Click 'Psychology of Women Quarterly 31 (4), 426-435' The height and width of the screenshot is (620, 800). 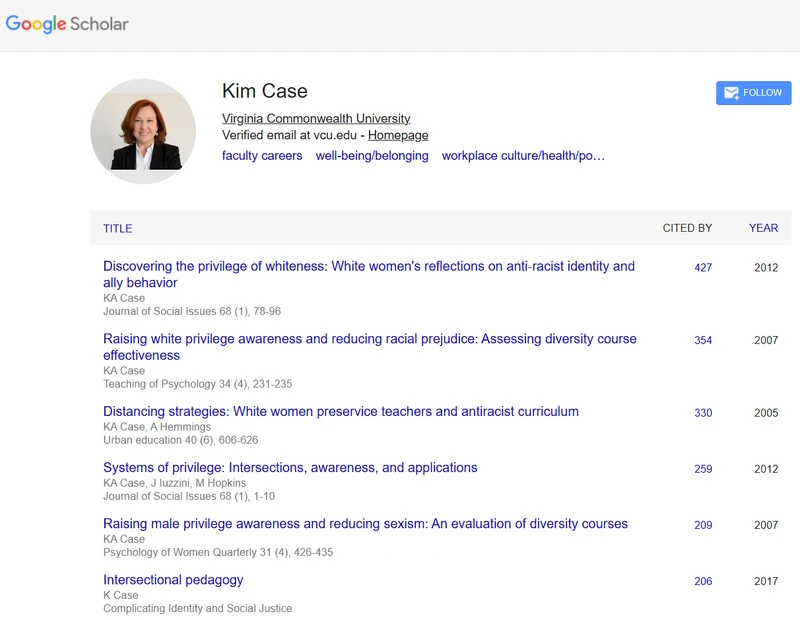(218, 552)
